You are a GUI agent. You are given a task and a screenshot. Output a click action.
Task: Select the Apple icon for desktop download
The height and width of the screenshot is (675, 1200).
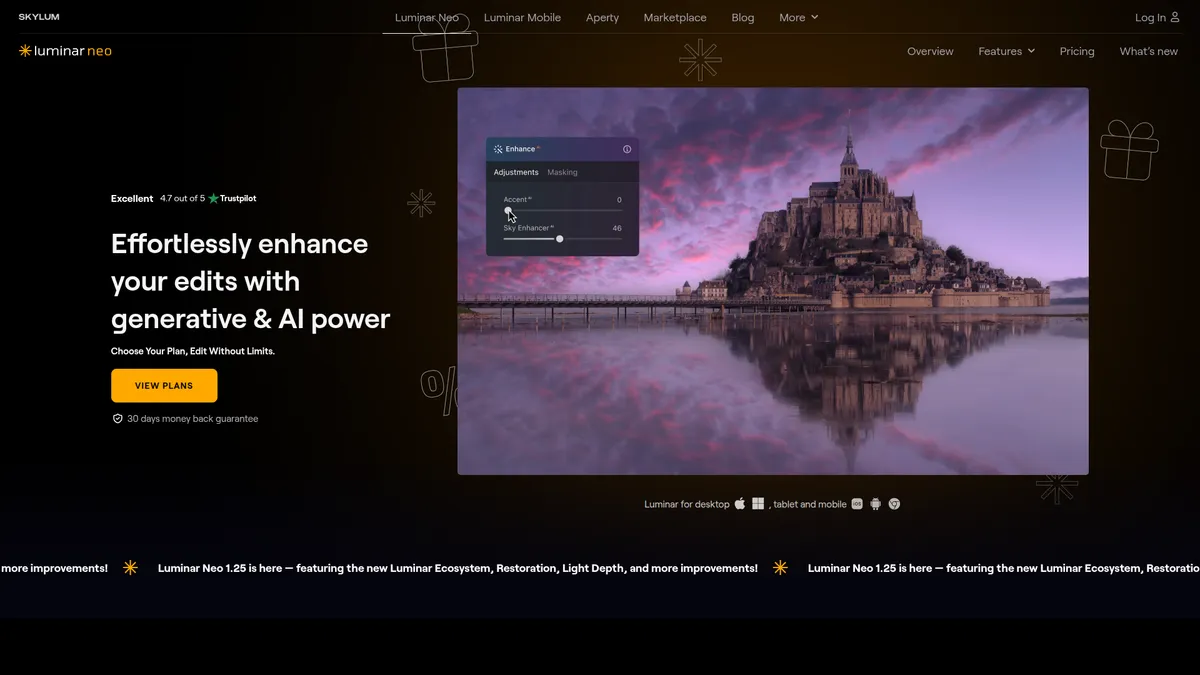point(740,504)
